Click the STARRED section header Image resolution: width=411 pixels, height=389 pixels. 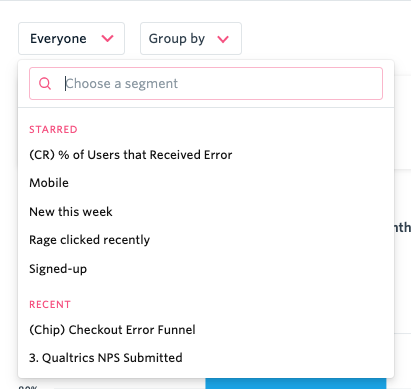[53, 129]
